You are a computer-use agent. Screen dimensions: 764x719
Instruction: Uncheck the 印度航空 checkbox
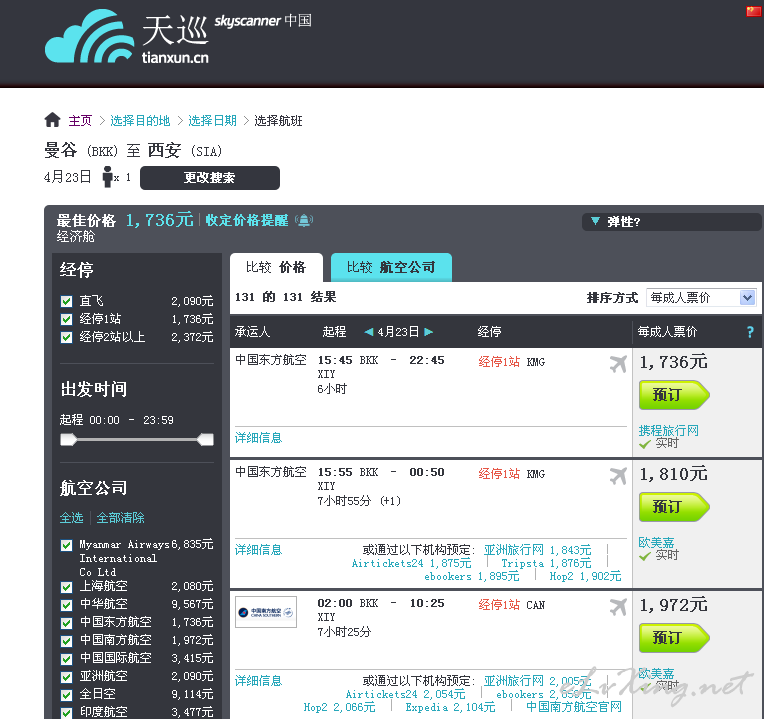point(66,713)
